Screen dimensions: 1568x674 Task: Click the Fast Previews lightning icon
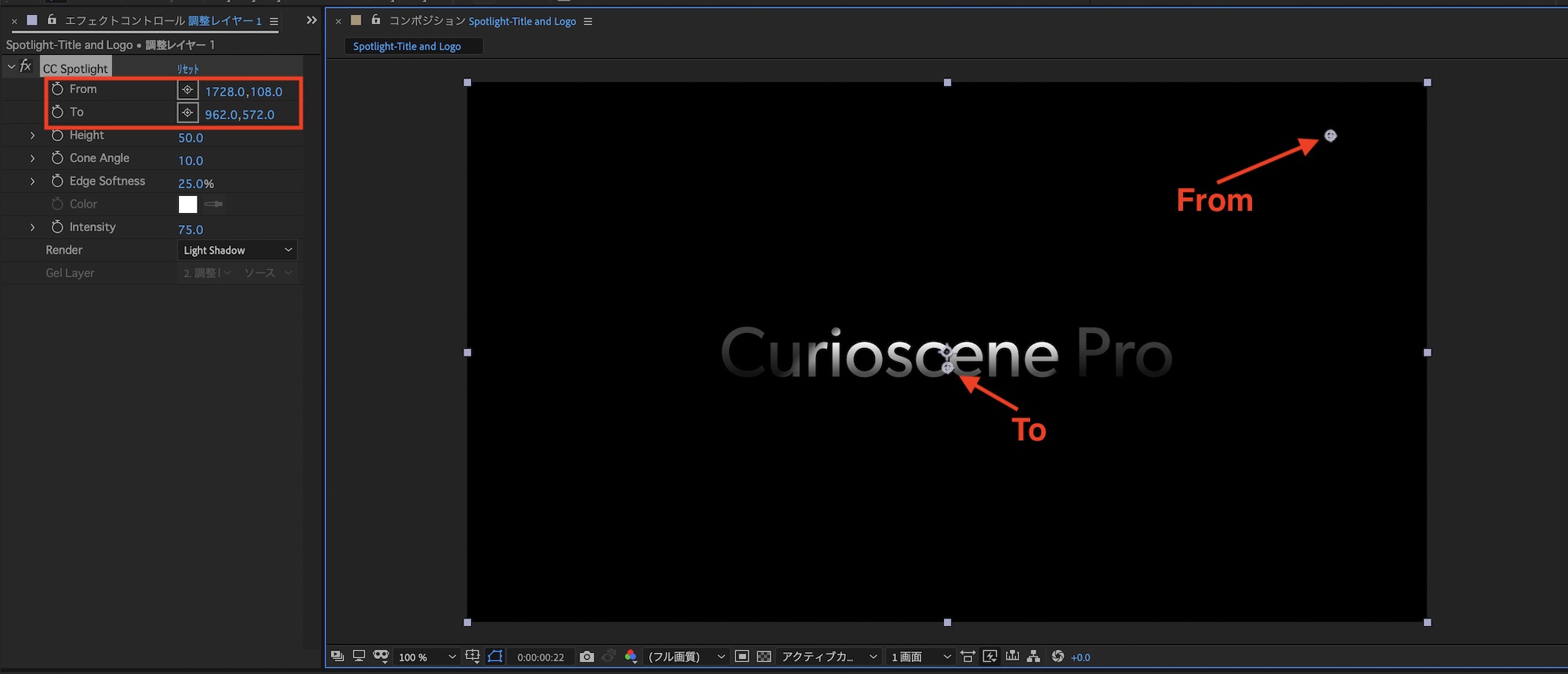tap(990, 656)
